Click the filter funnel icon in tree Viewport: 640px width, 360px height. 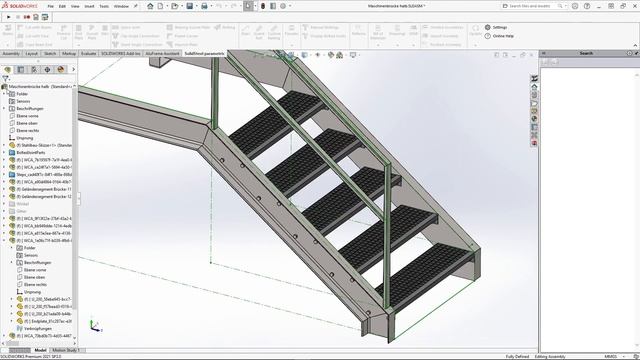coord(5,78)
